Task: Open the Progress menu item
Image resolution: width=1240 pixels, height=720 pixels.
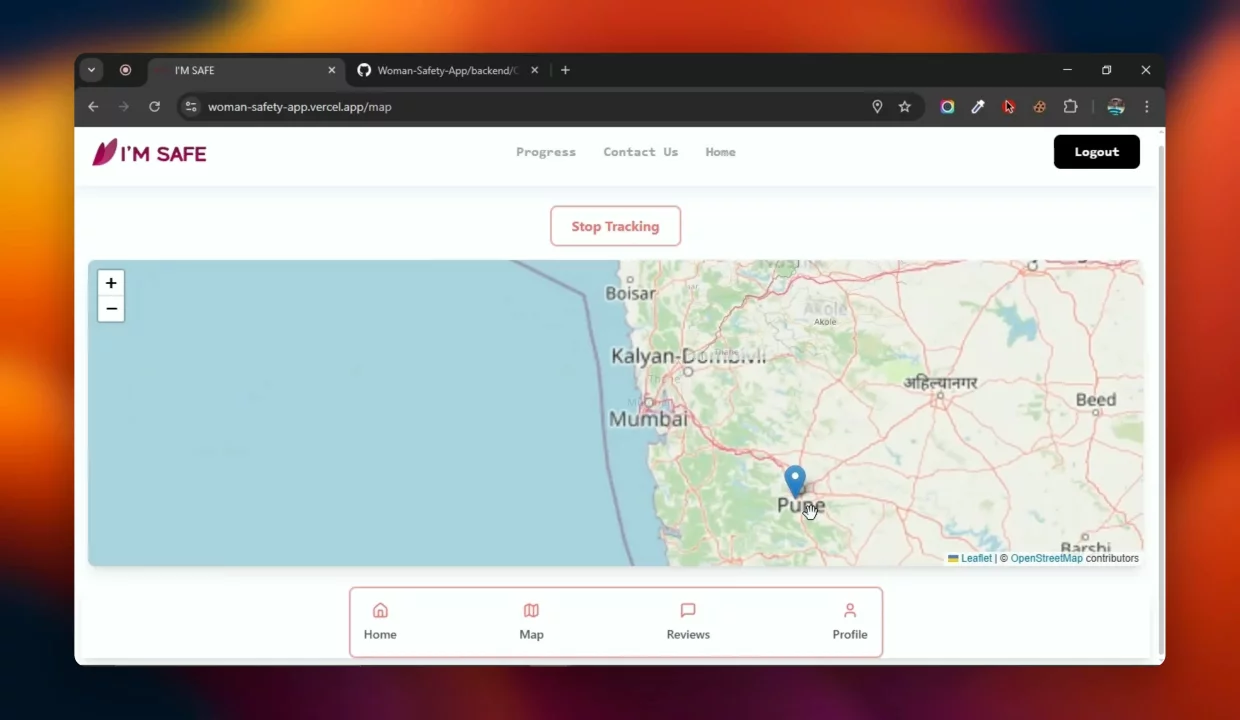Action: [x=546, y=152]
